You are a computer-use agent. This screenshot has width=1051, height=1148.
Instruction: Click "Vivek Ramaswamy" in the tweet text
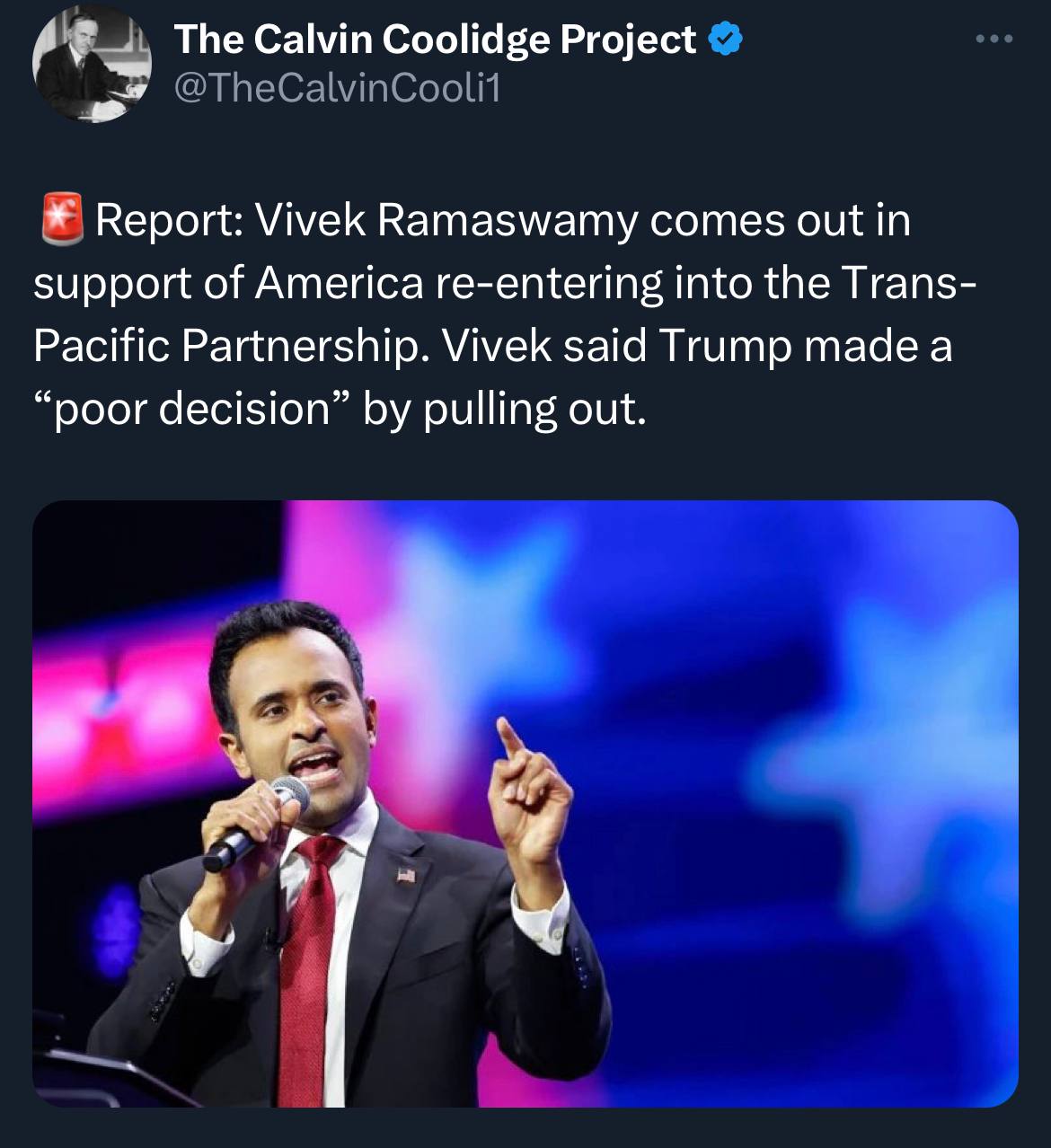tap(447, 220)
